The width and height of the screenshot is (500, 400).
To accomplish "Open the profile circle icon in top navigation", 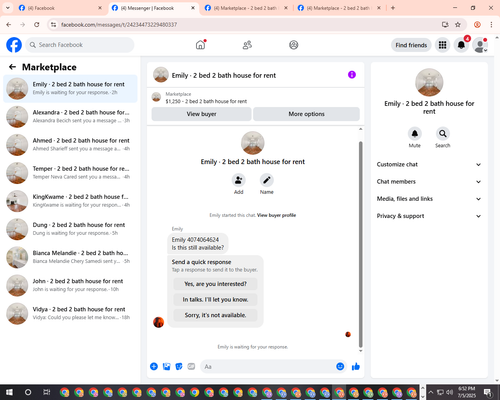I will (x=294, y=45).
